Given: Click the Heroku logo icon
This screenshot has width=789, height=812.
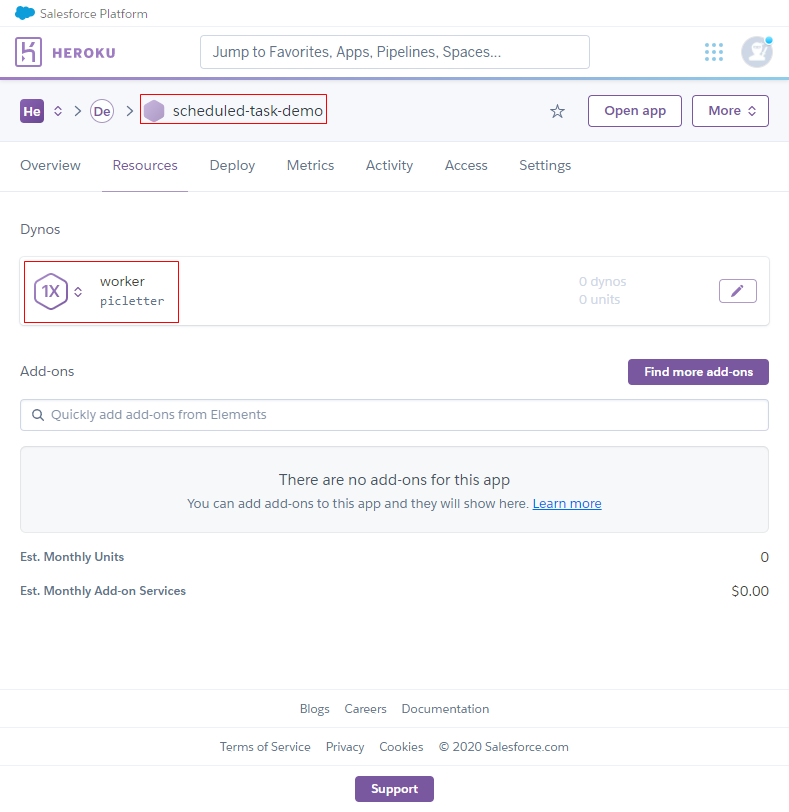Looking at the screenshot, I should 30,52.
